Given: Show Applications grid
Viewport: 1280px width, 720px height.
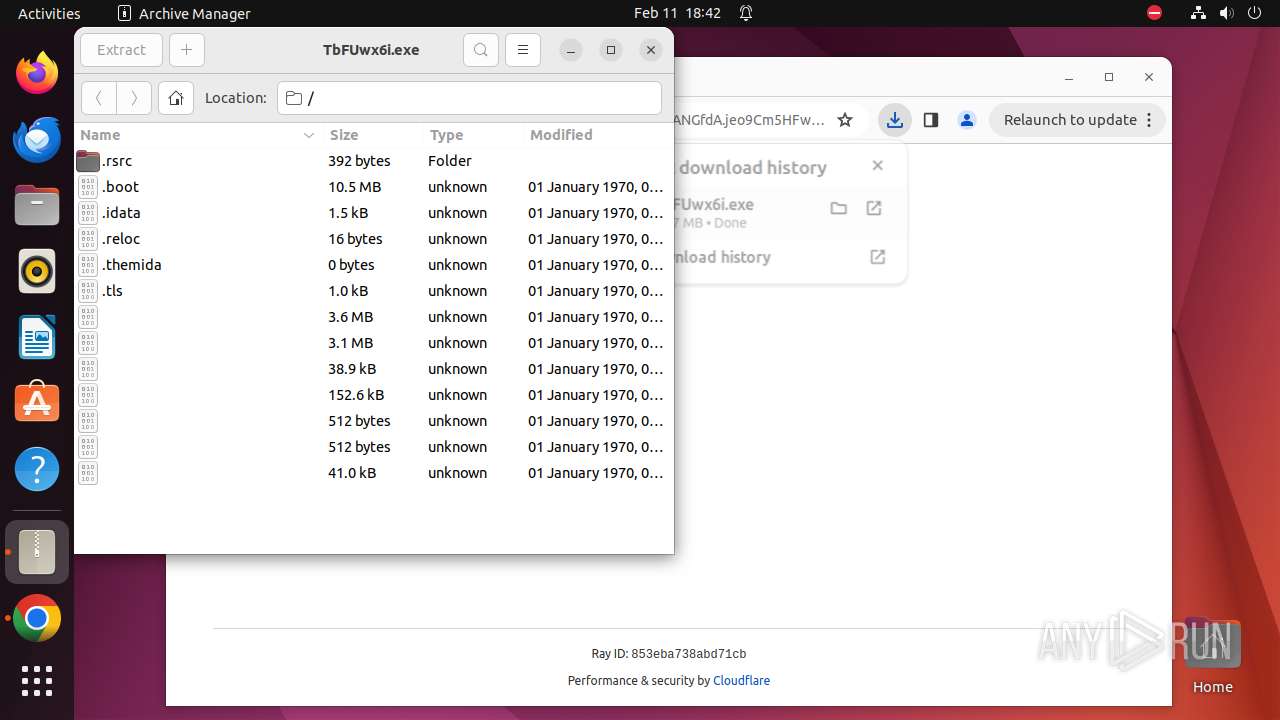Looking at the screenshot, I should point(37,681).
